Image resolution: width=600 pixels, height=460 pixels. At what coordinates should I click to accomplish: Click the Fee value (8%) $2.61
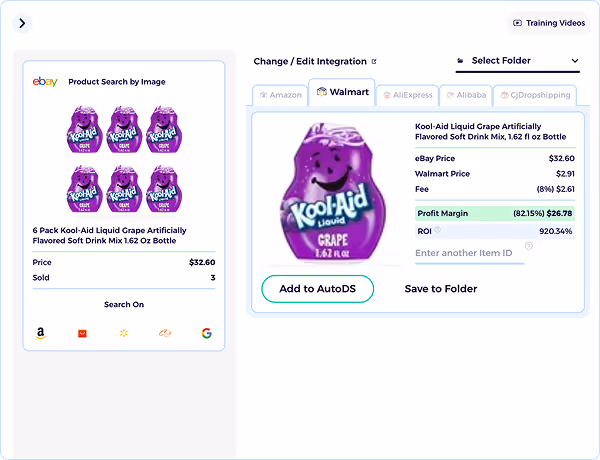[x=556, y=189]
